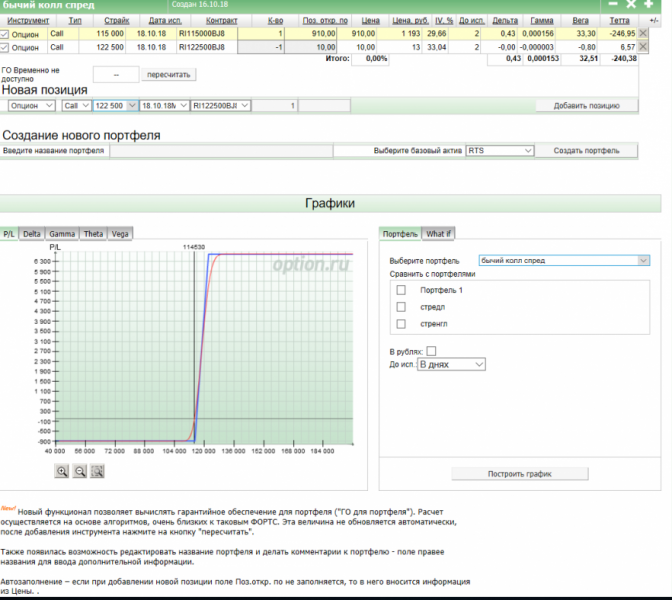Open the What if tab
This screenshot has height=600, width=672.
[439, 233]
